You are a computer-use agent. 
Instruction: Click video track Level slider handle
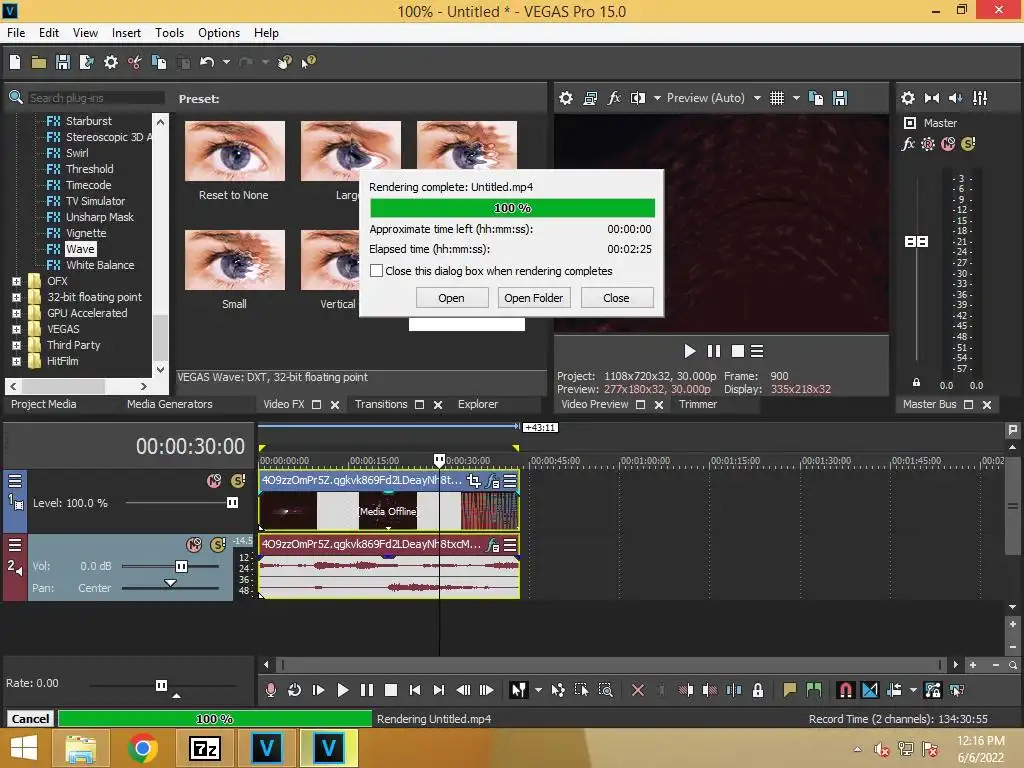[x=232, y=502]
